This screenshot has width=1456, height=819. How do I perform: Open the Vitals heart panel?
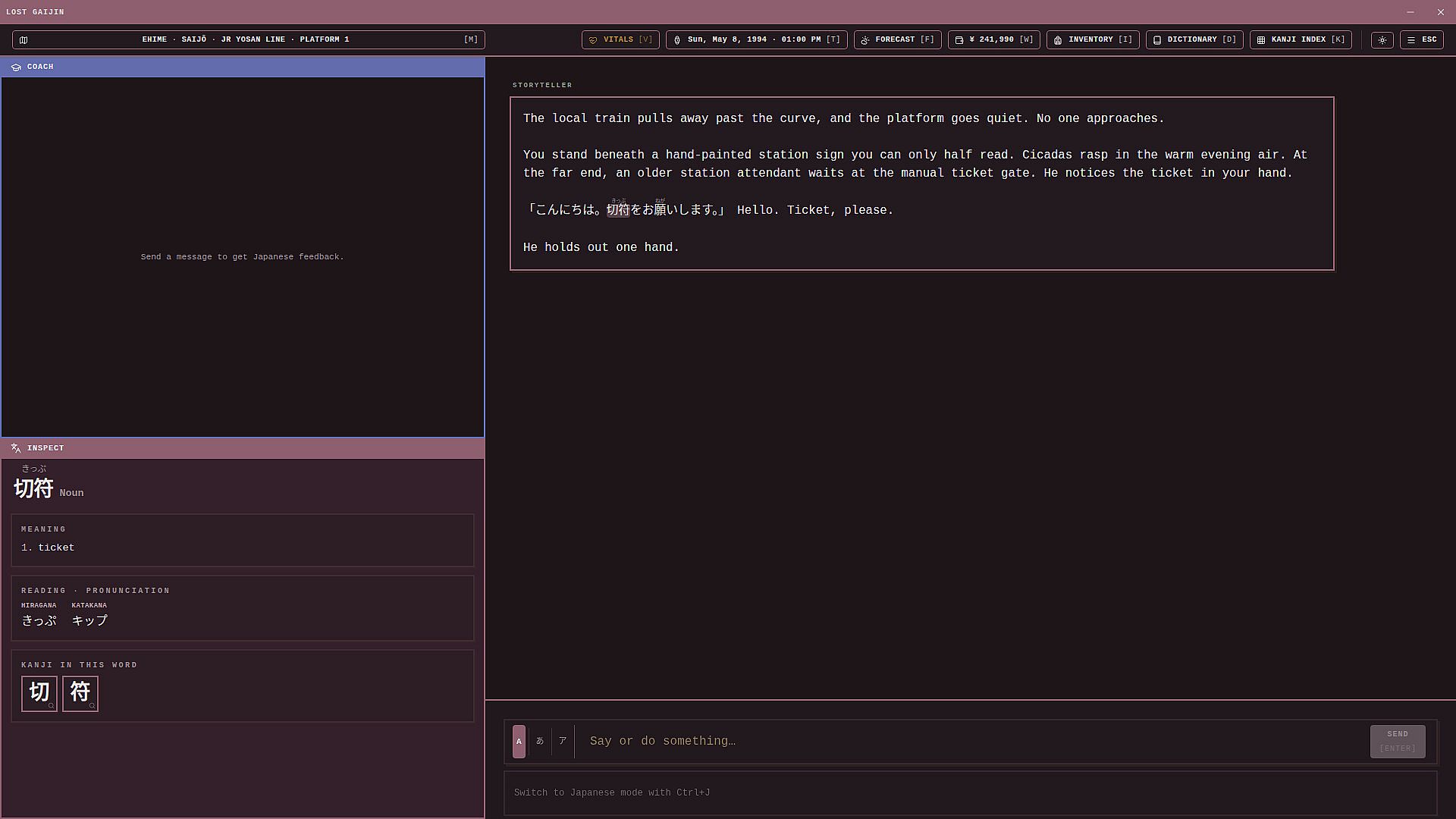(x=620, y=40)
